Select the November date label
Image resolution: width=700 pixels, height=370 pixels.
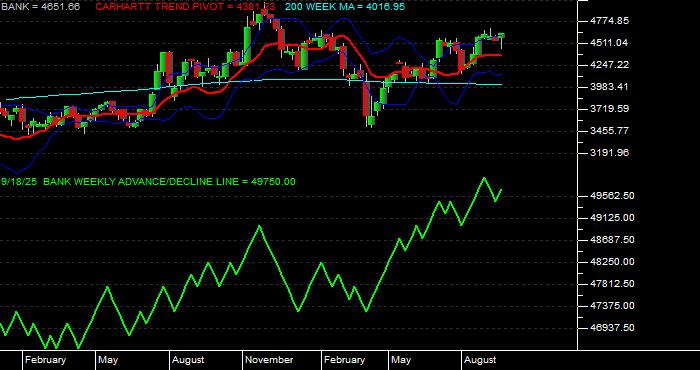[x=270, y=360]
